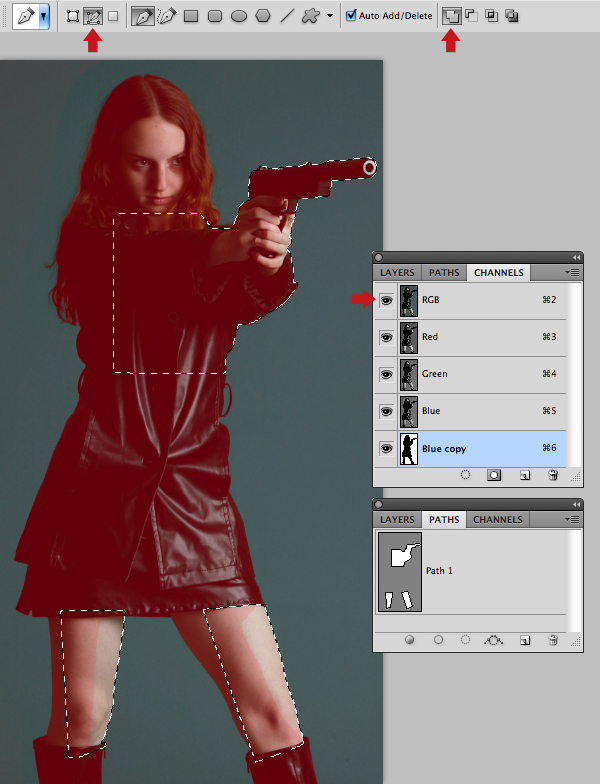Open the Paths panel flyout menu
Screen dimensions: 600x784
572,520
